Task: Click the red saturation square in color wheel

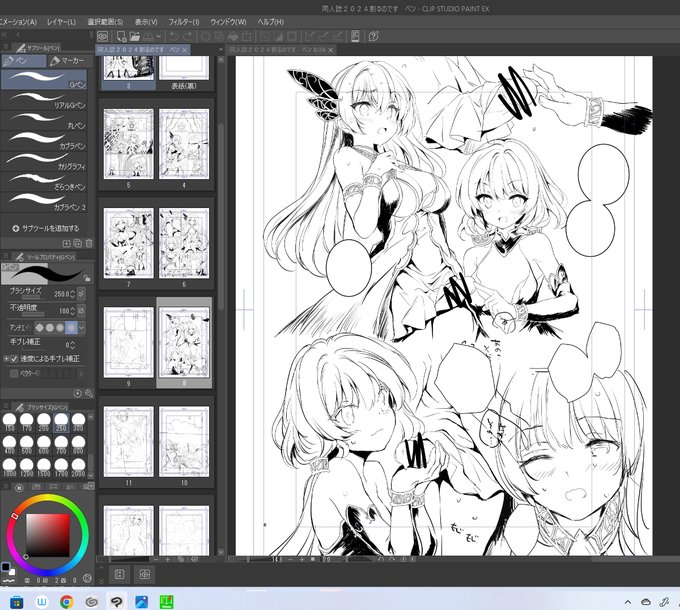Action: click(x=48, y=535)
